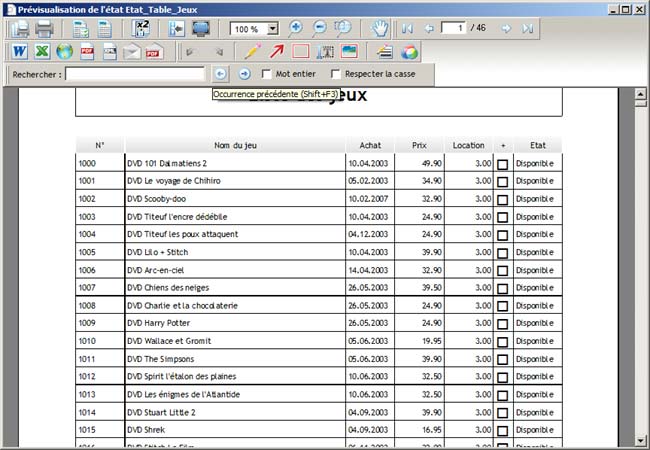
Task: Activate the hand pan tool
Action: (379, 29)
